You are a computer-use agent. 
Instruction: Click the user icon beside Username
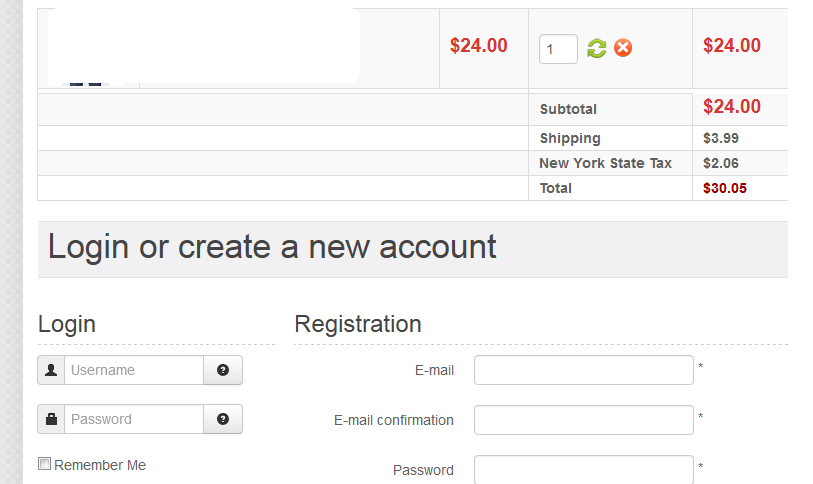pyautogui.click(x=51, y=370)
